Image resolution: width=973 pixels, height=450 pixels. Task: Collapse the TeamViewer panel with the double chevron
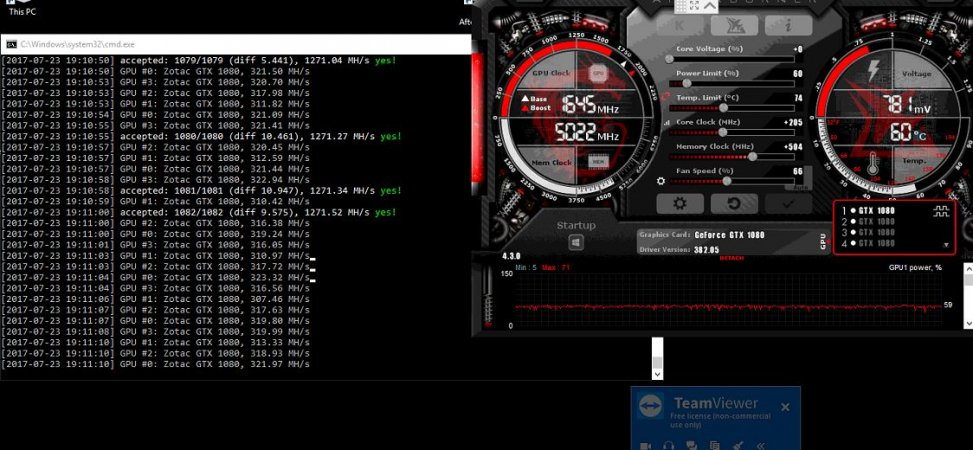(x=760, y=445)
